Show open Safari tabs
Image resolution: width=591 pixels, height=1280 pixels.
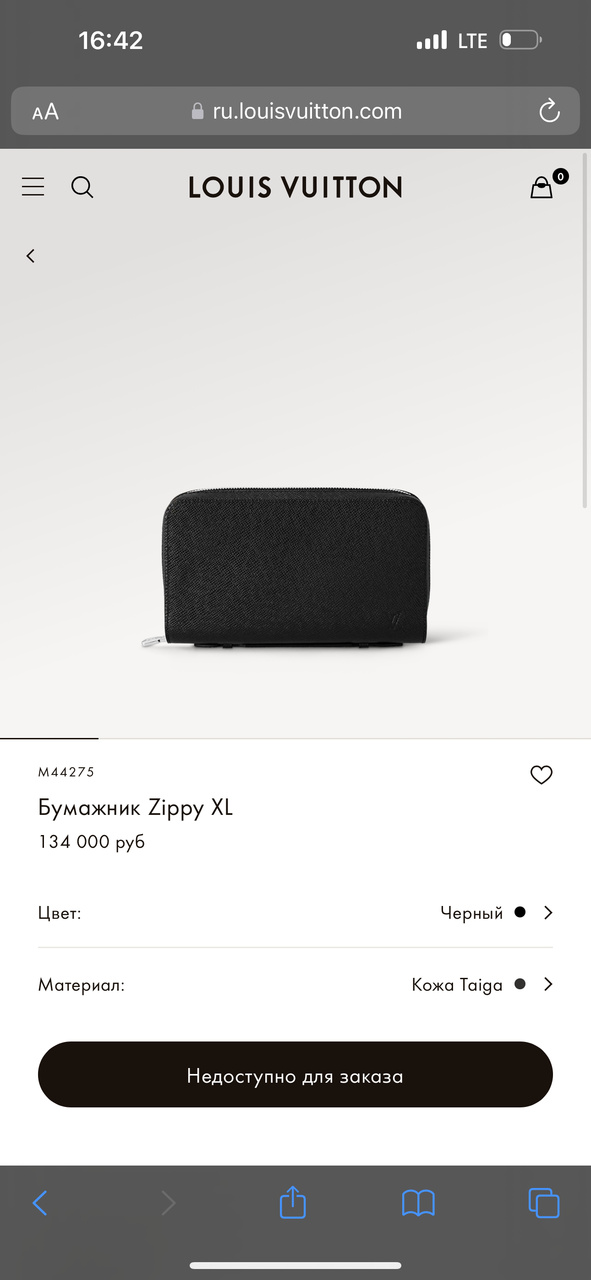point(543,1202)
